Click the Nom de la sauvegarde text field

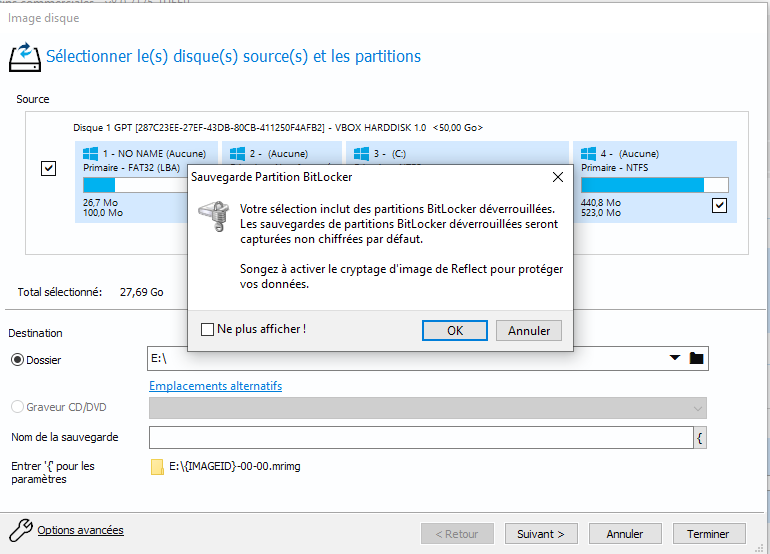(x=420, y=437)
